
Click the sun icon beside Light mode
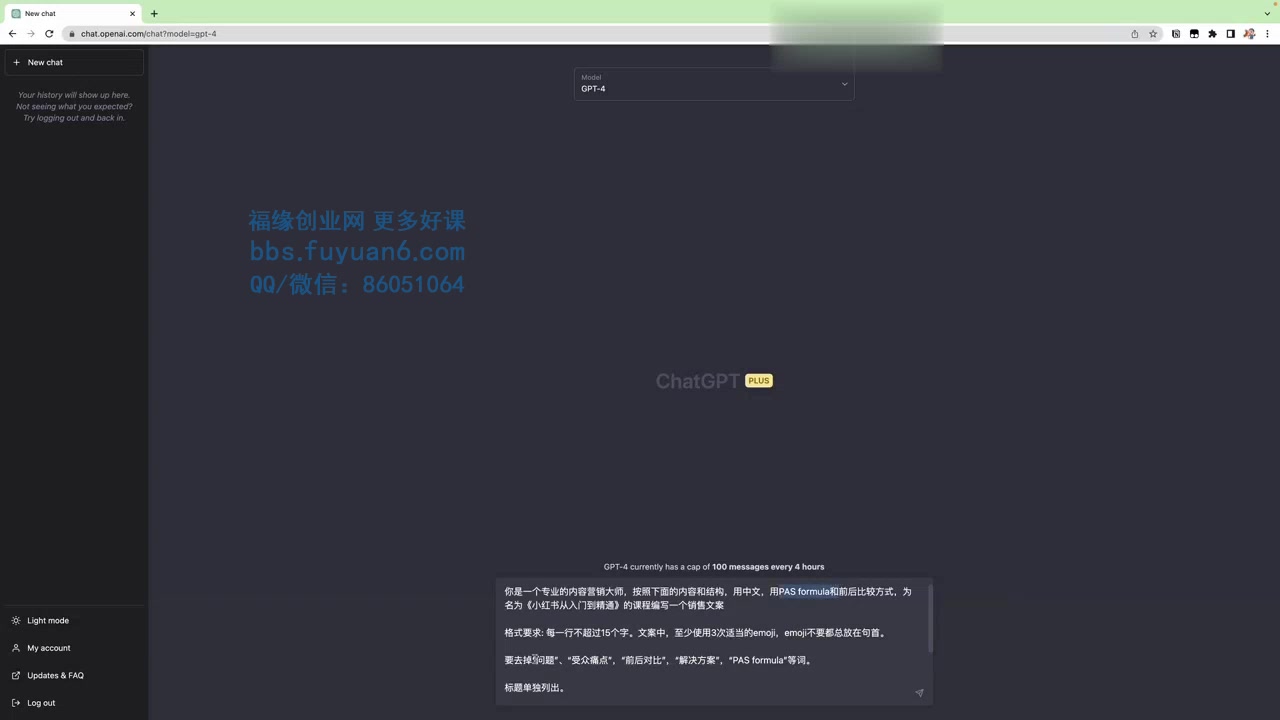coord(16,620)
